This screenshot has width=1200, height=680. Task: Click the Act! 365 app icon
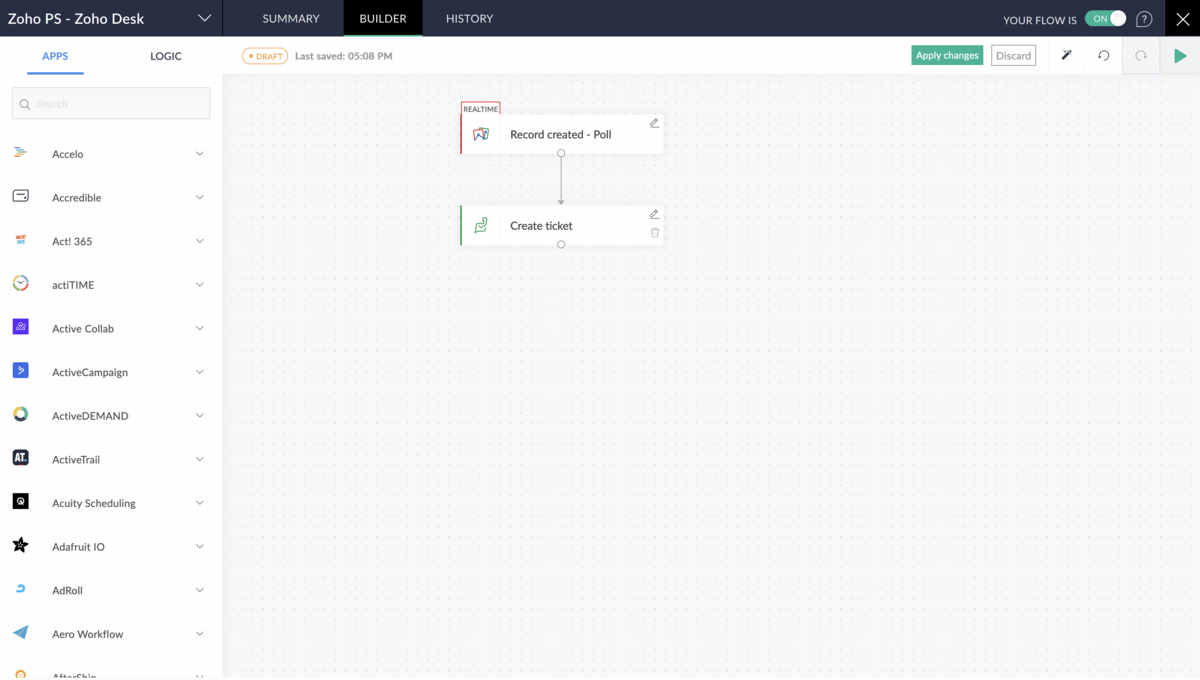tap(20, 240)
